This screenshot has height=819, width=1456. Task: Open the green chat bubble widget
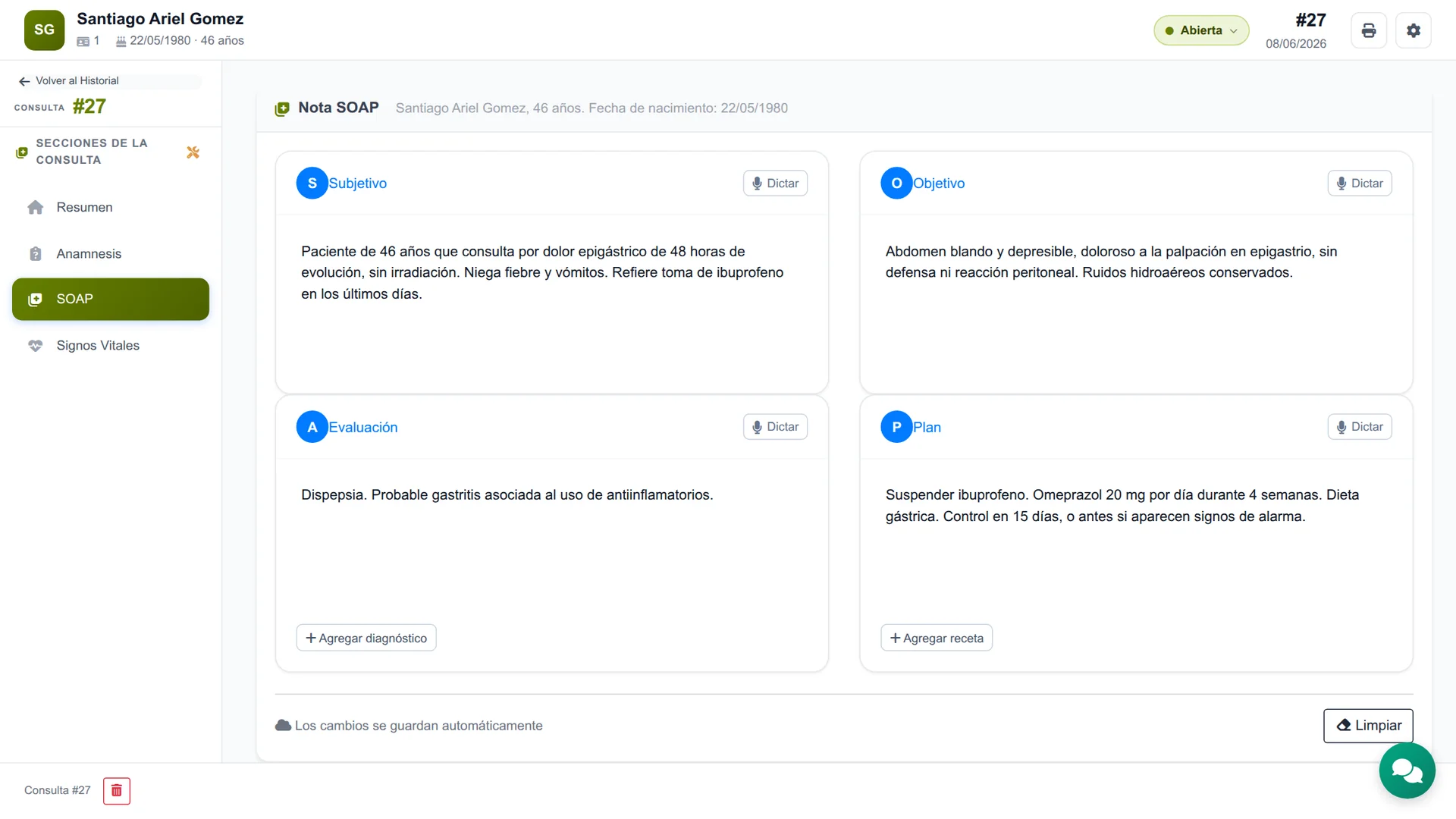(x=1407, y=770)
